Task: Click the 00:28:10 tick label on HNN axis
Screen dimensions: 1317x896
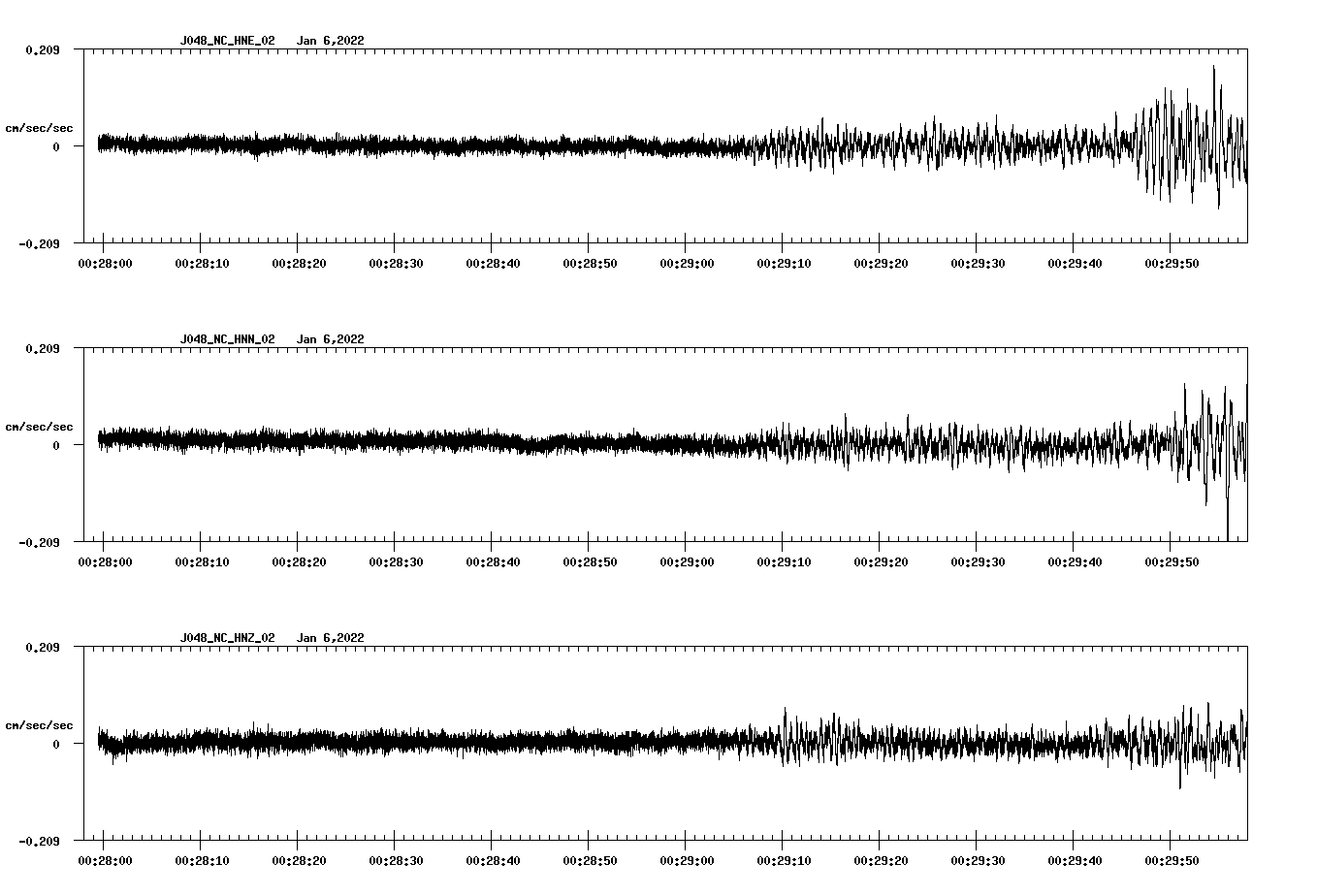Action: [202, 561]
